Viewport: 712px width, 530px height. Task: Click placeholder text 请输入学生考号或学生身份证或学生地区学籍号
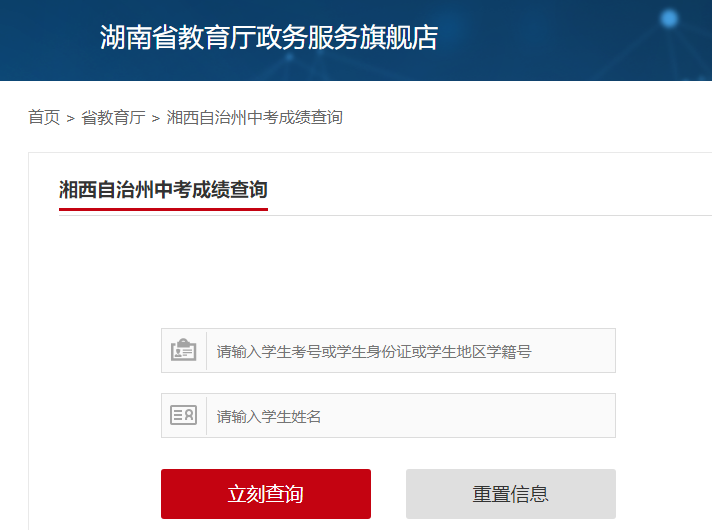pos(374,351)
